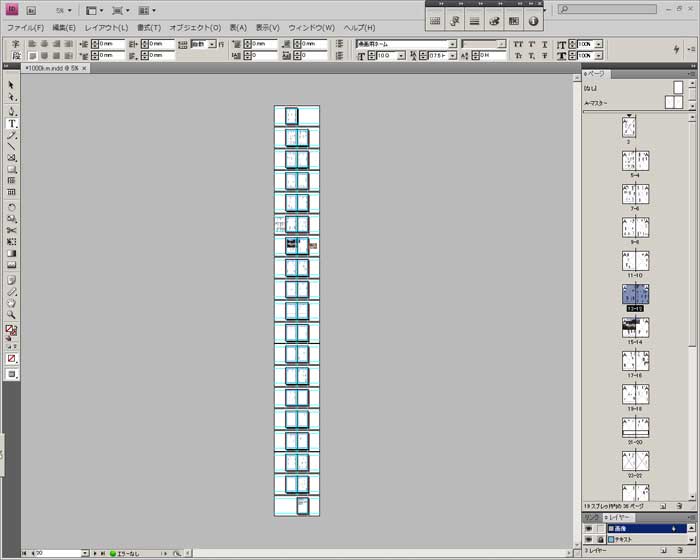Click the fill and stroke color swatch
This screenshot has width=700, height=560.
[11, 329]
